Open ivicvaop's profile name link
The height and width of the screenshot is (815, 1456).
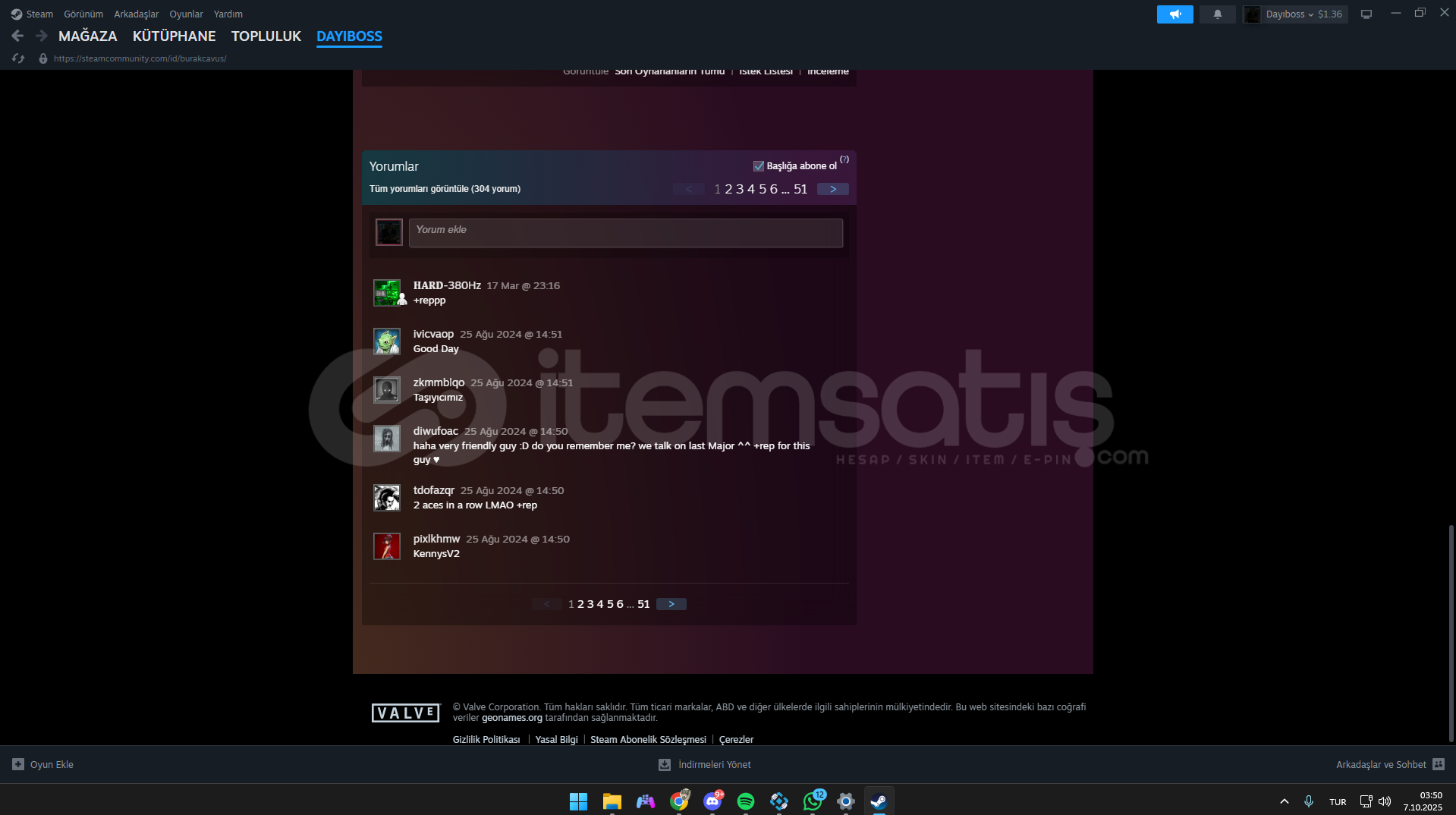(433, 334)
